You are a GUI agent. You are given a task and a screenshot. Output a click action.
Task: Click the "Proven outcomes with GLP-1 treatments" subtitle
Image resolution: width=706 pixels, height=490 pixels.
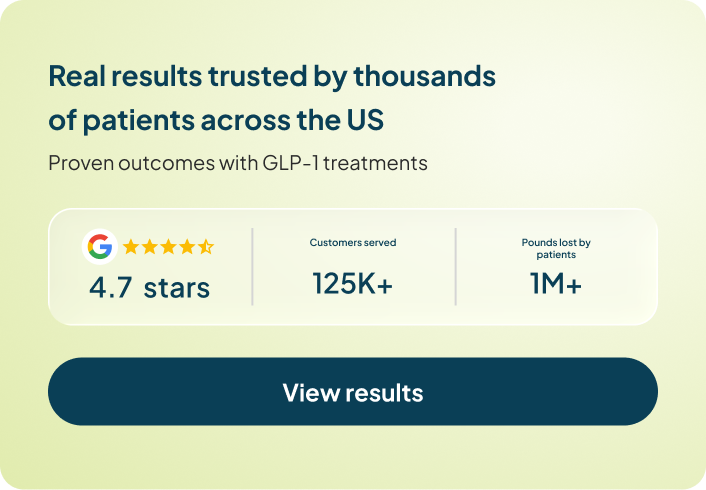[238, 163]
